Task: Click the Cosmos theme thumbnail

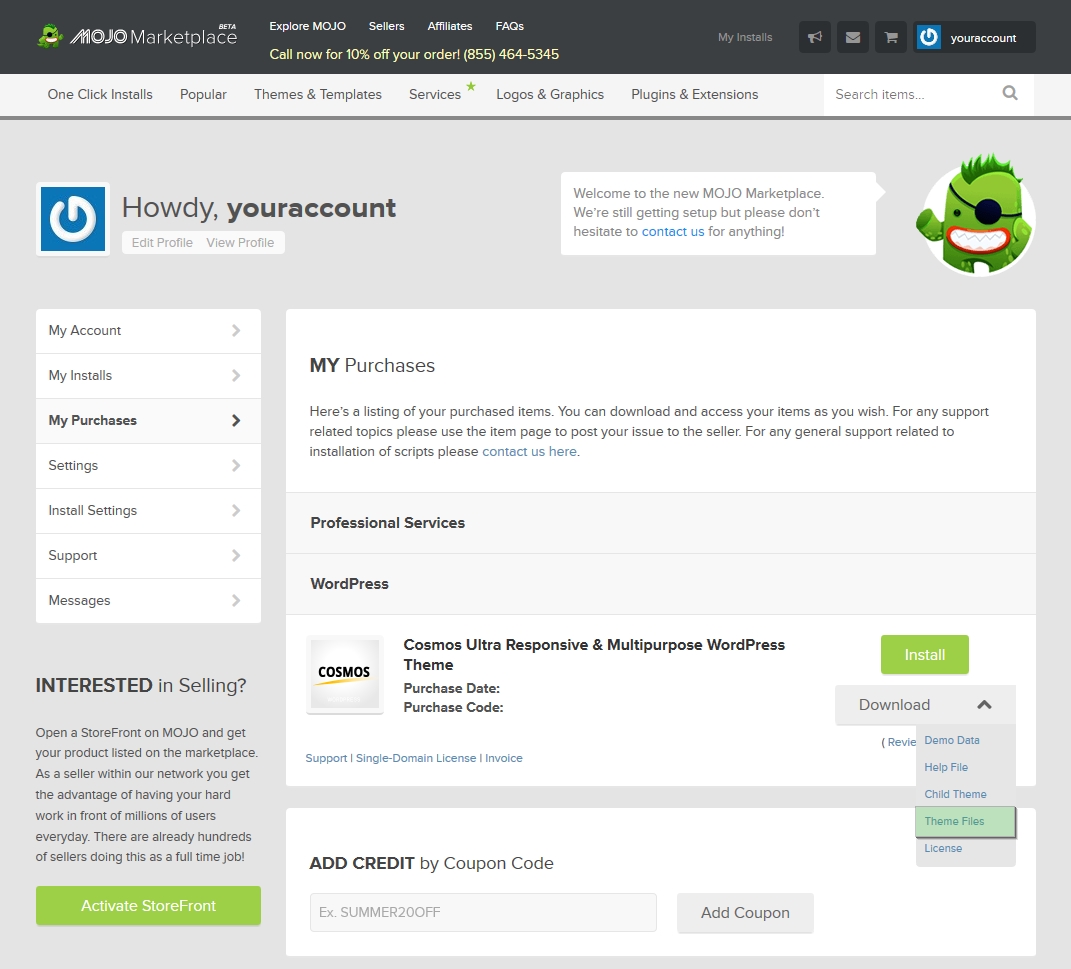Action: pos(345,674)
